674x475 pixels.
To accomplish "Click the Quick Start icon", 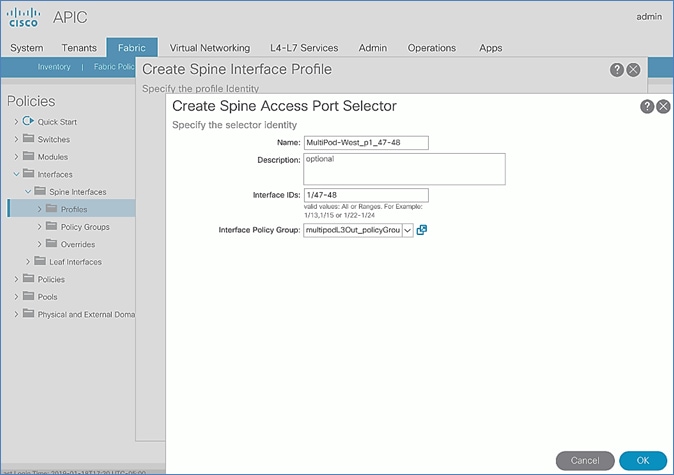I will point(28,121).
